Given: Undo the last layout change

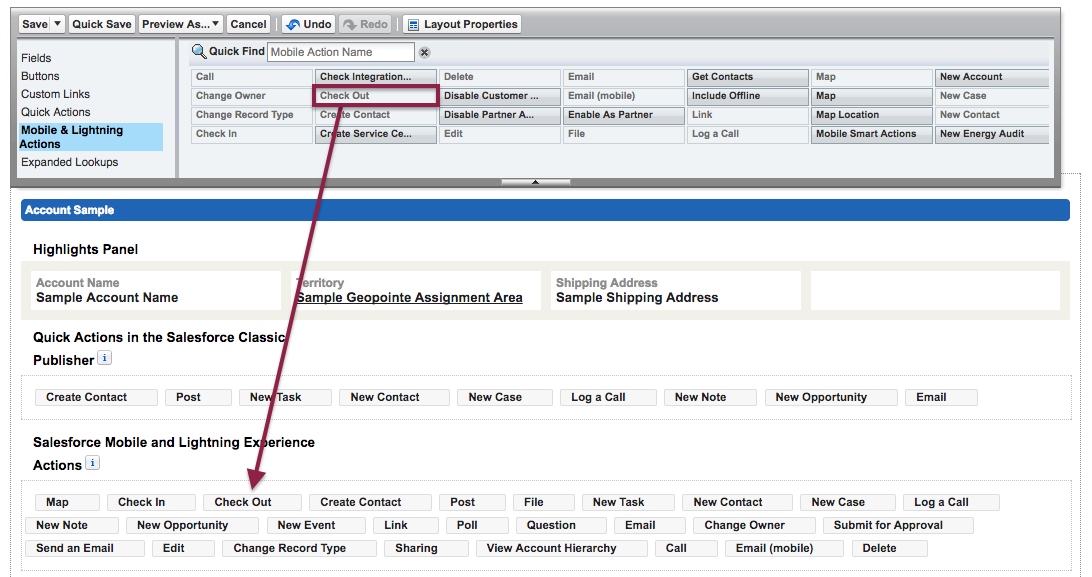Looking at the screenshot, I should 309,24.
